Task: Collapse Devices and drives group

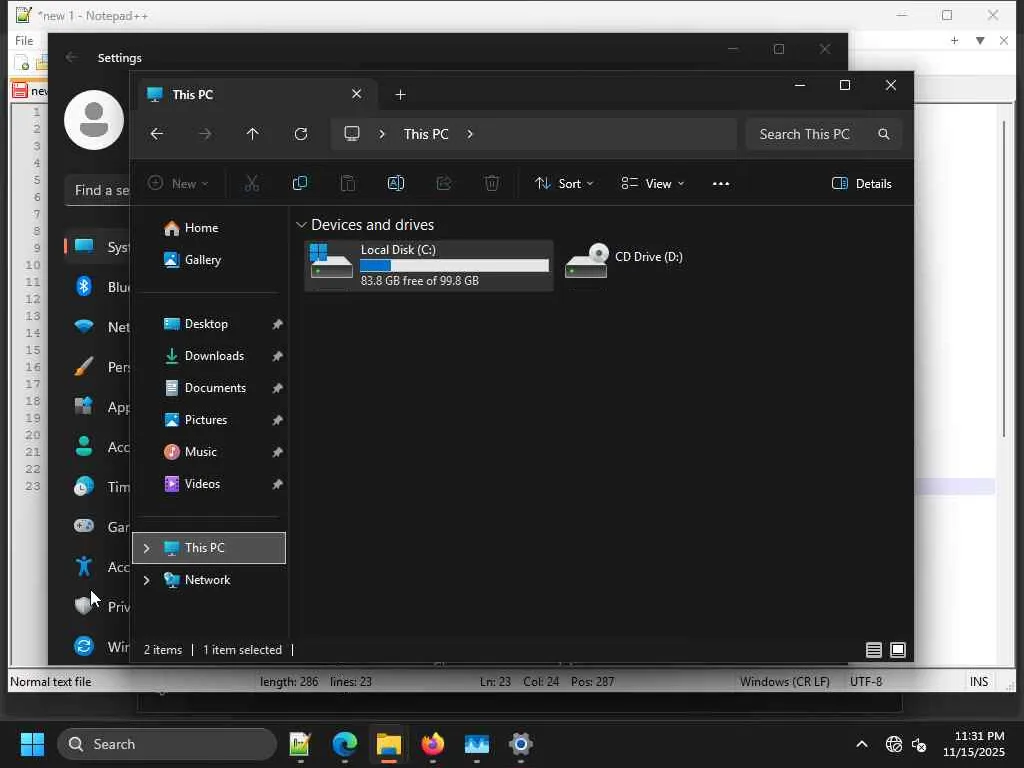Action: click(x=301, y=225)
